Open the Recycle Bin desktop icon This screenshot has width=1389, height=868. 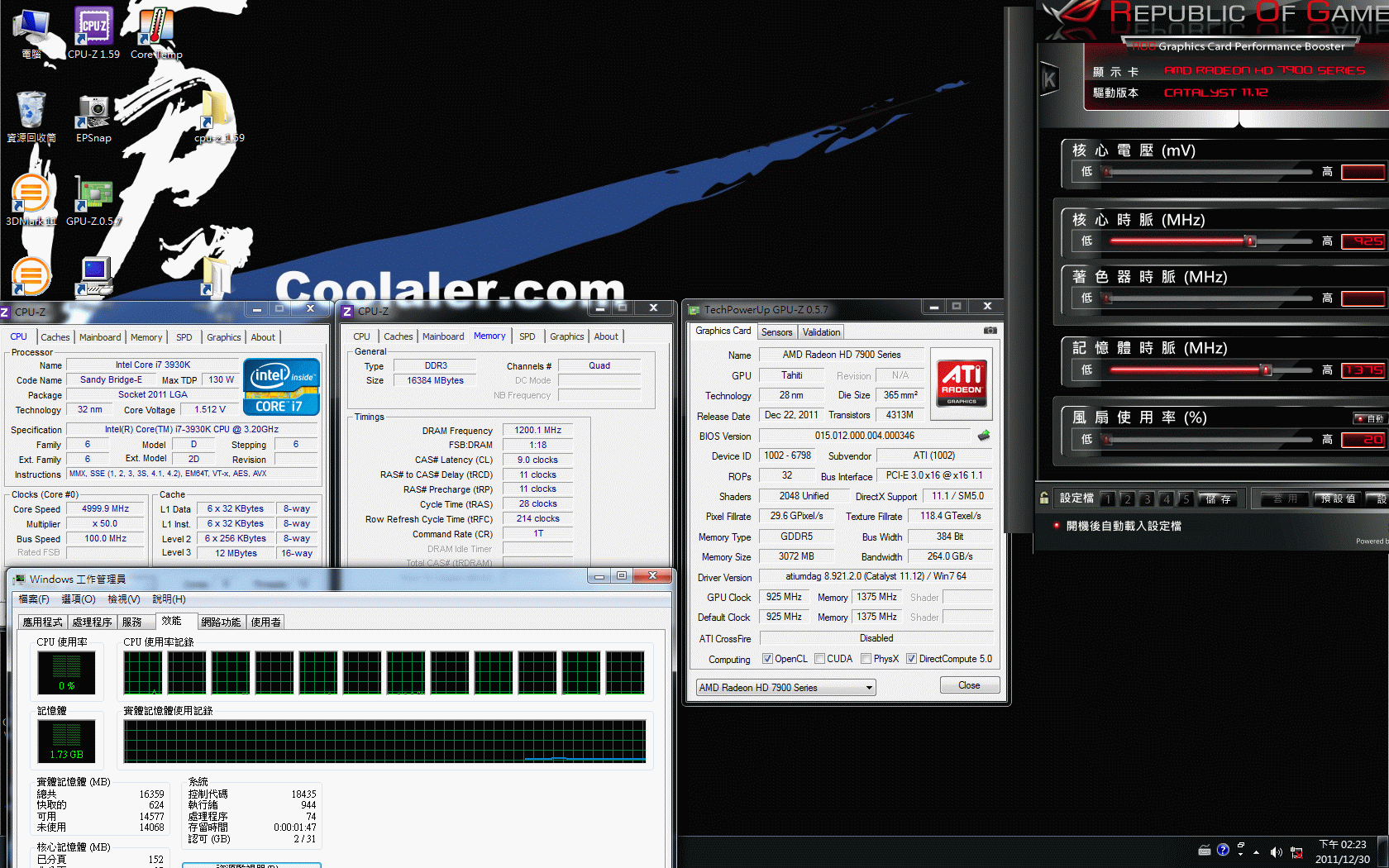click(31, 117)
